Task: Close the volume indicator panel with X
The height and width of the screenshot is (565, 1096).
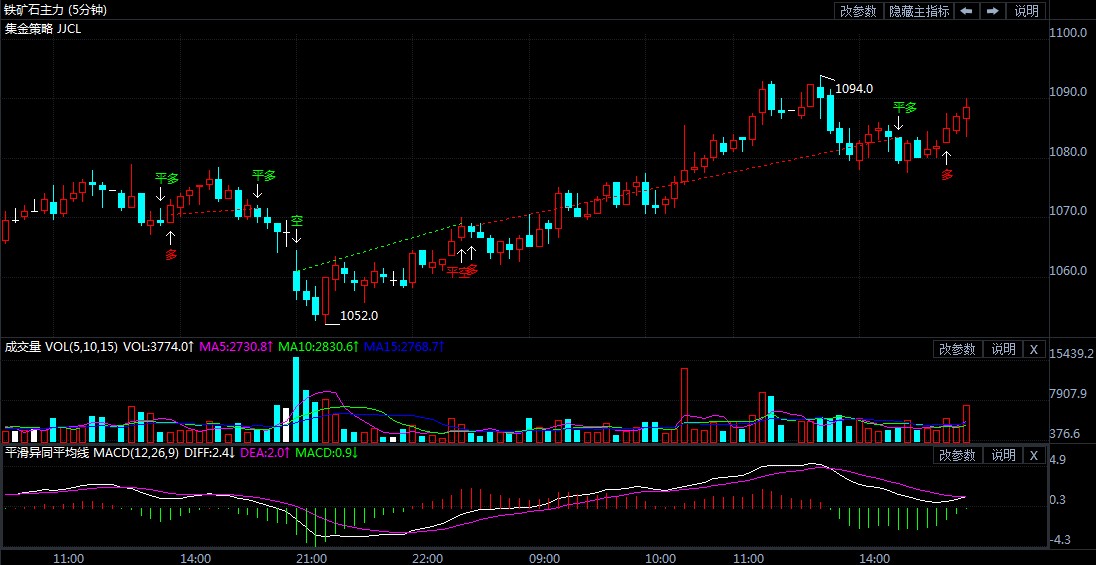Action: (x=1034, y=350)
